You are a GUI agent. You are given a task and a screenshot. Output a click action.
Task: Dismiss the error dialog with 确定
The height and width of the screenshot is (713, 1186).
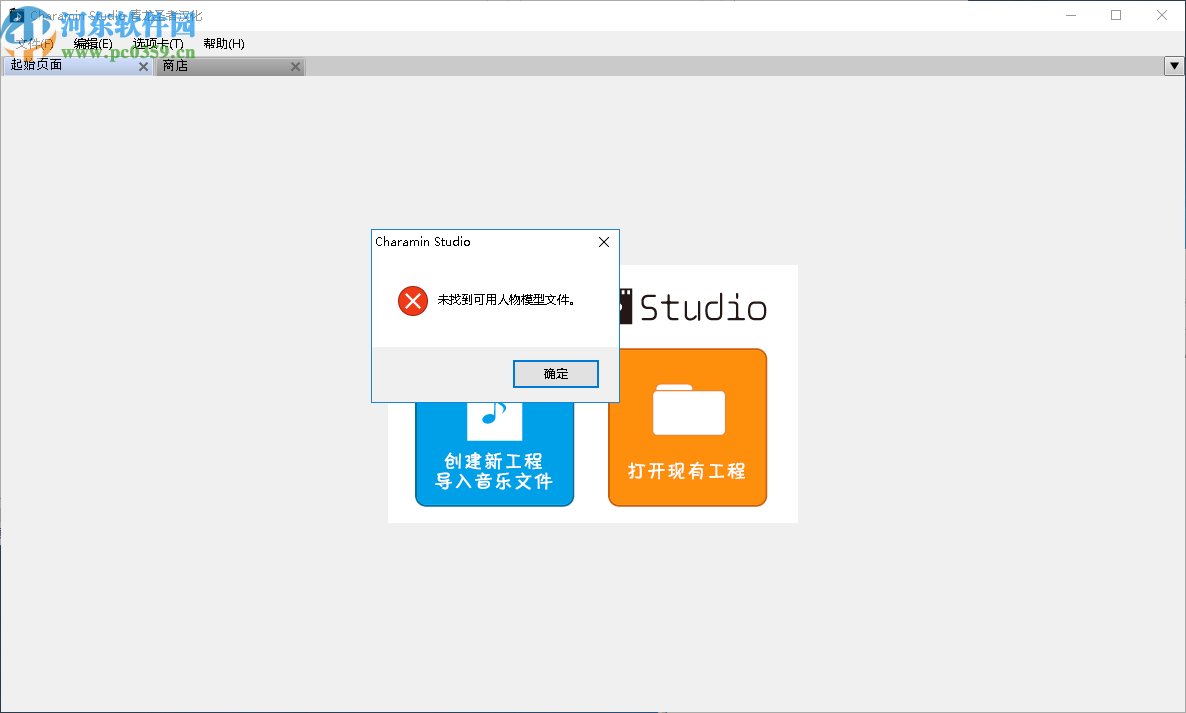(x=555, y=373)
